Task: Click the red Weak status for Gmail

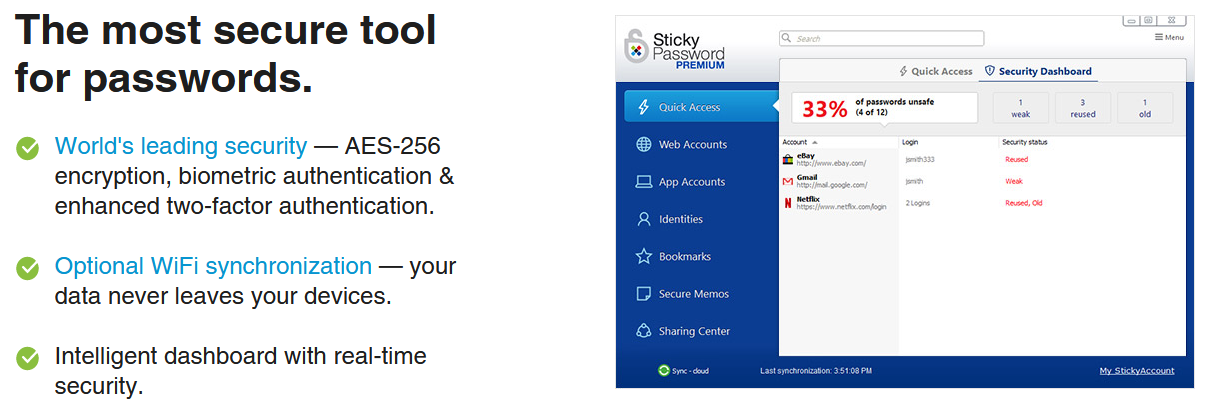Action: coord(1013,181)
